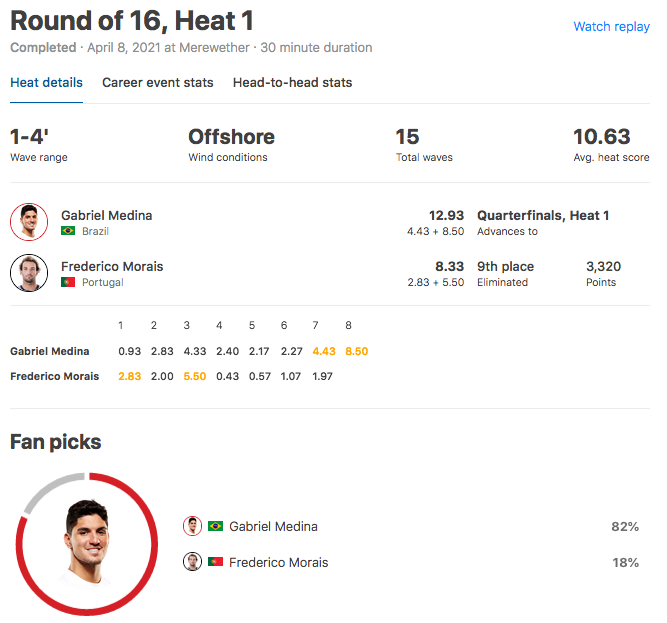Viewport: 667px width, 623px height.
Task: Open Watch replay link
Action: (x=611, y=27)
